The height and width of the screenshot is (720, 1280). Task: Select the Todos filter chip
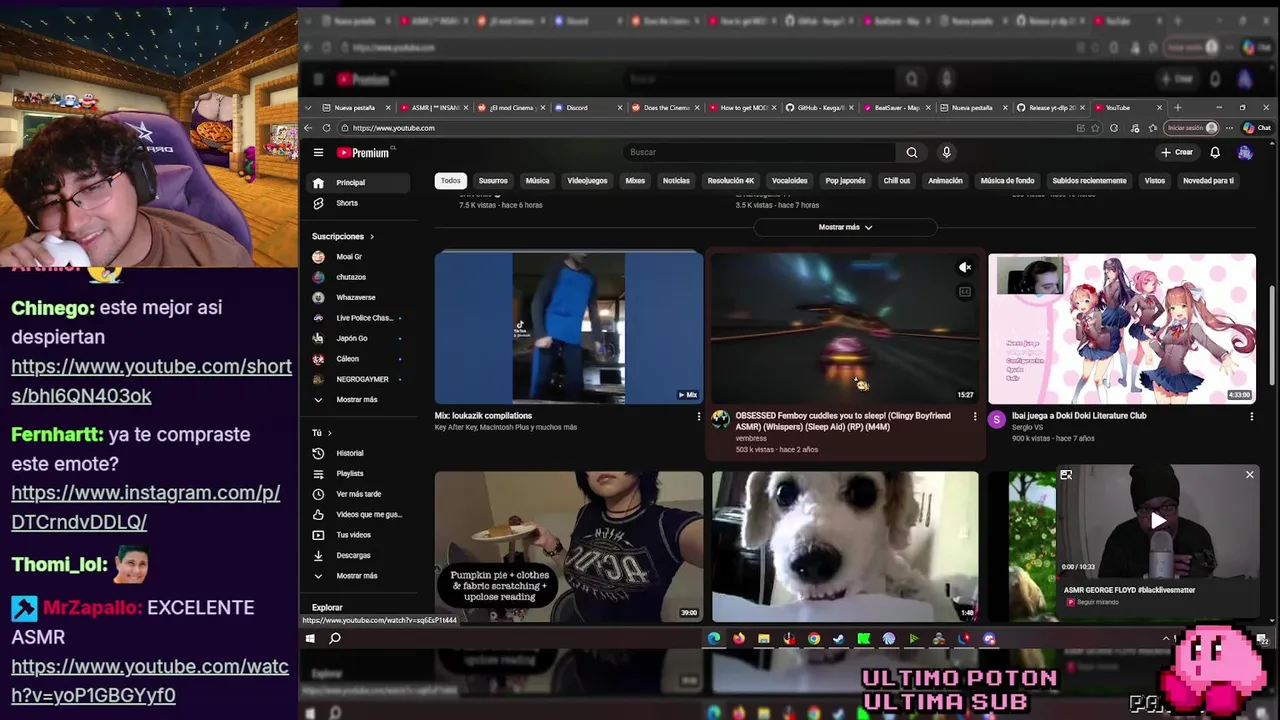pos(450,181)
